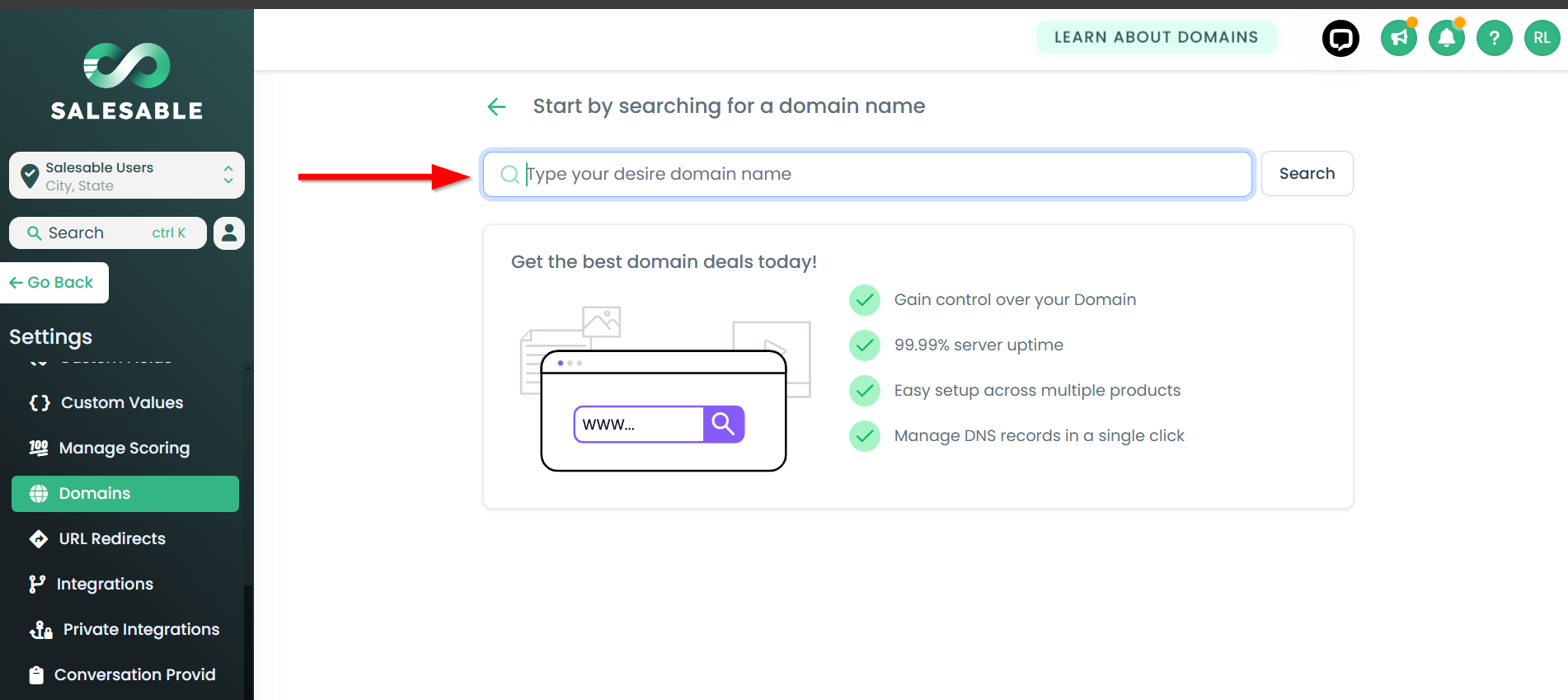Open the announcements megaphone icon

(1399, 38)
